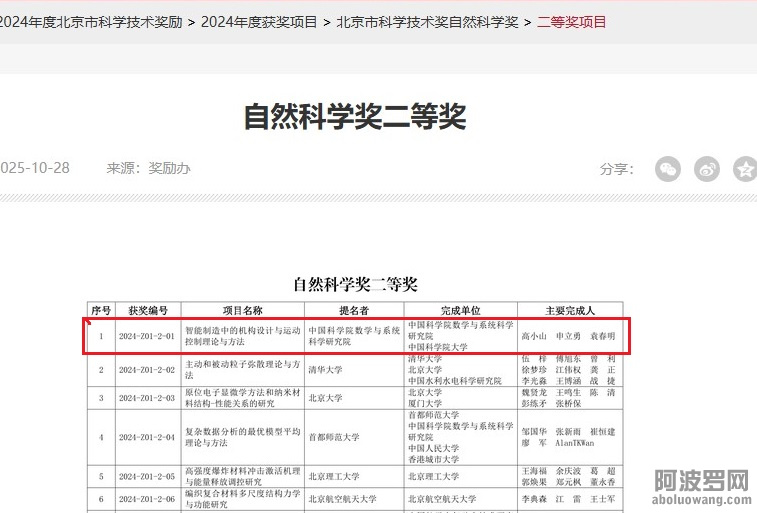
Task: Open 2024年度北京市科学技术奖励 breadcrumb link
Action: point(90,21)
